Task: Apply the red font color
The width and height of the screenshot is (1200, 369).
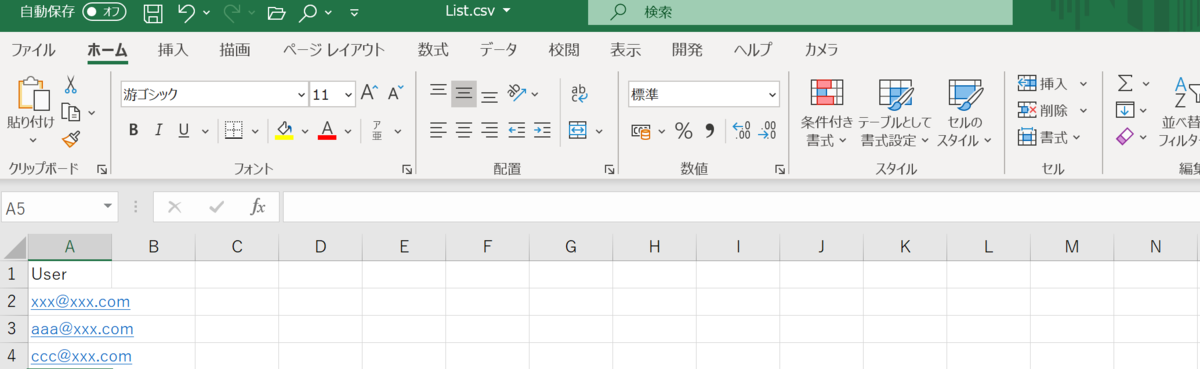Action: tap(326, 130)
